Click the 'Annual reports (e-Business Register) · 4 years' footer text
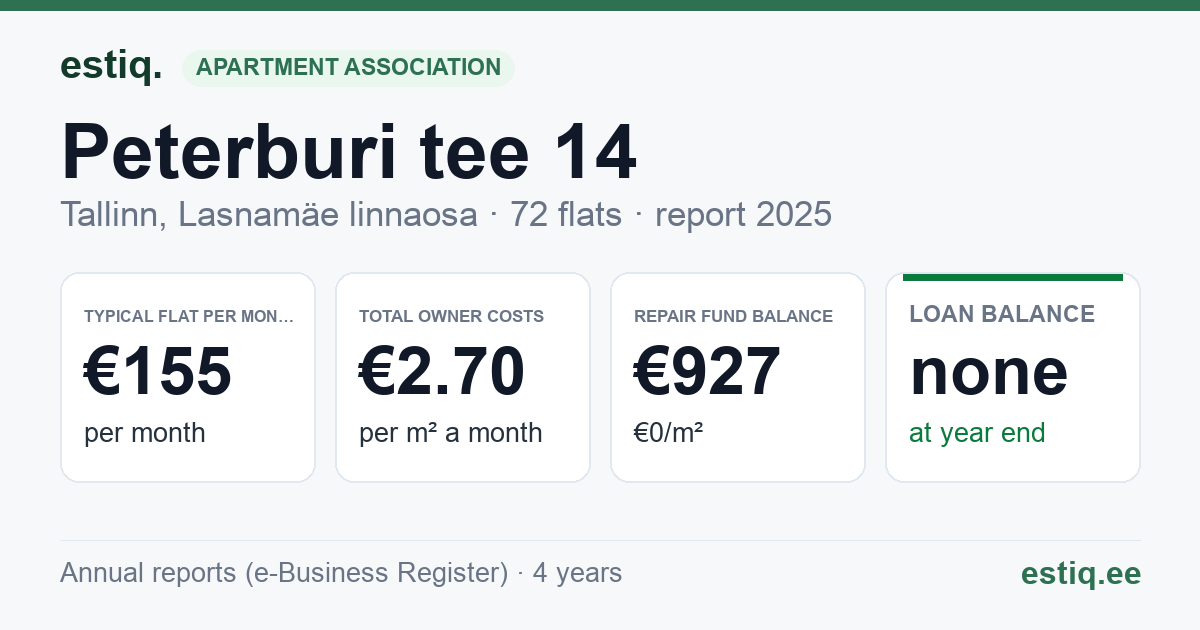 [x=341, y=573]
